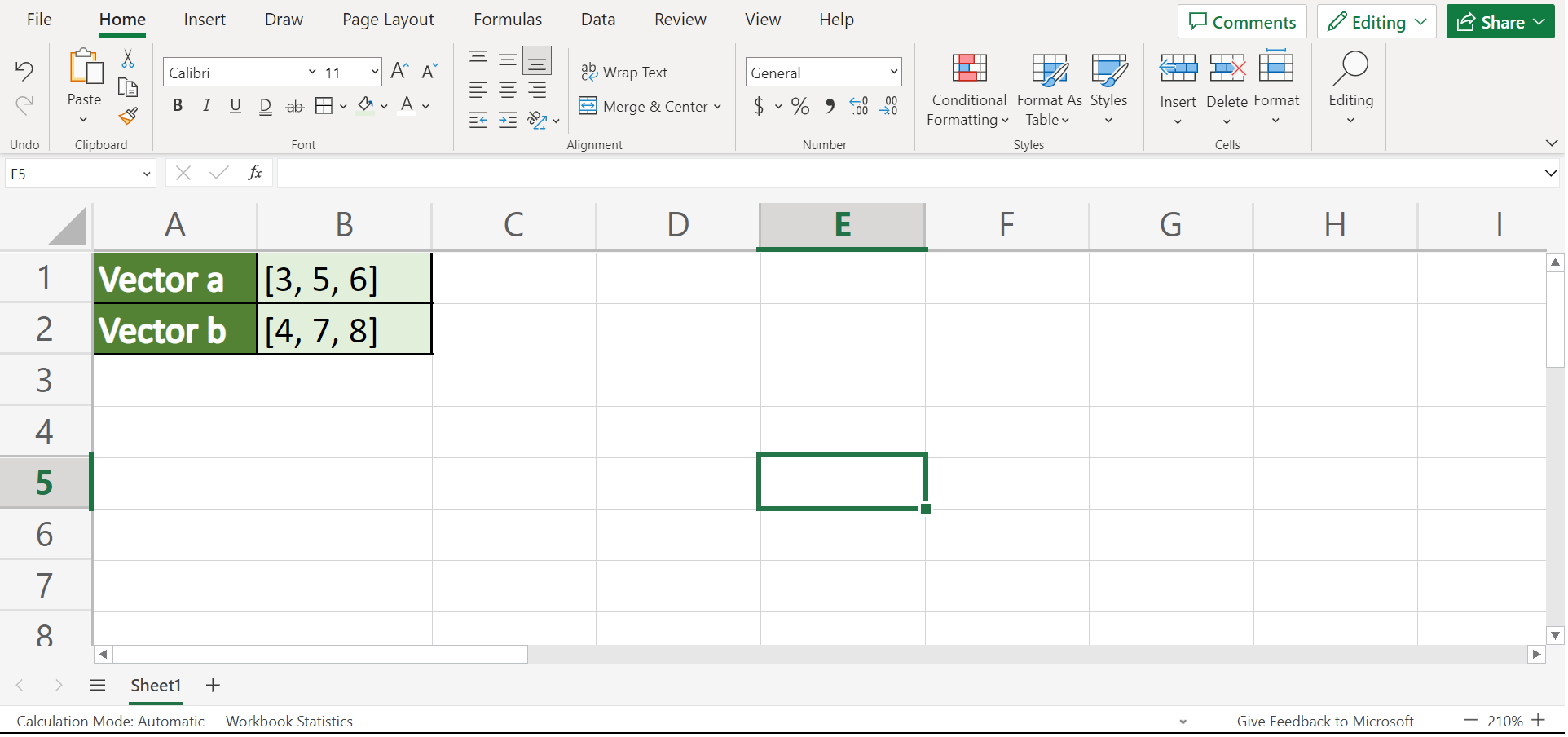The height and width of the screenshot is (737, 1568).
Task: Toggle Wrap Text for the cell
Action: click(624, 73)
